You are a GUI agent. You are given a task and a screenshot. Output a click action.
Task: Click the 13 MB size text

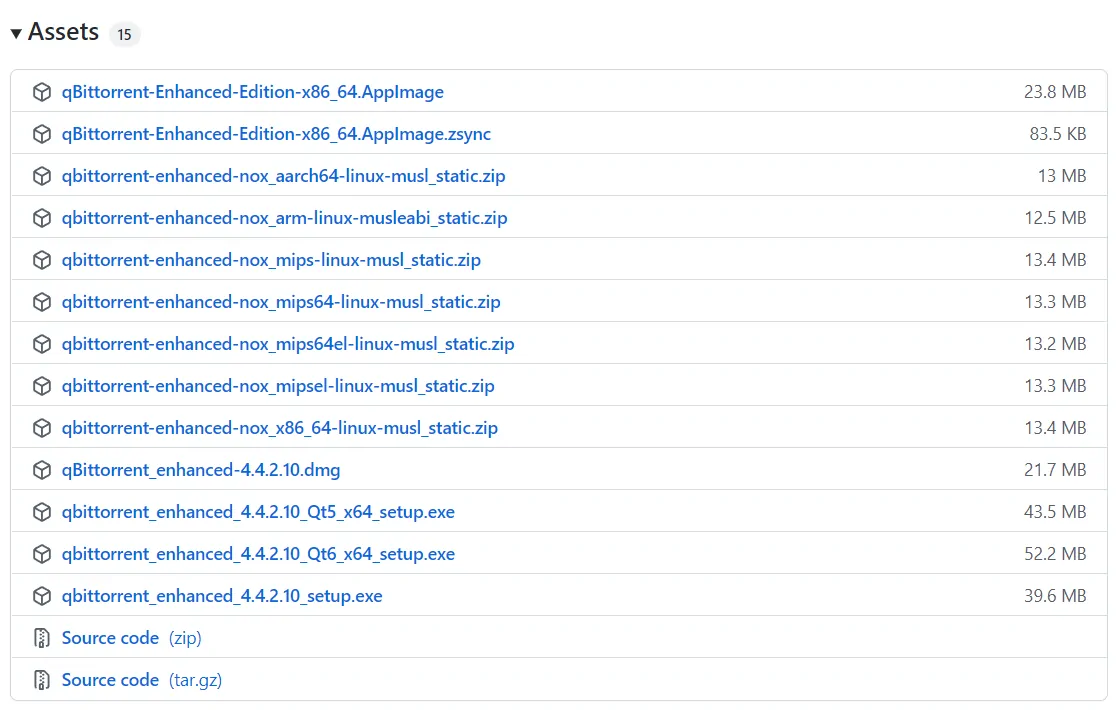[1062, 176]
